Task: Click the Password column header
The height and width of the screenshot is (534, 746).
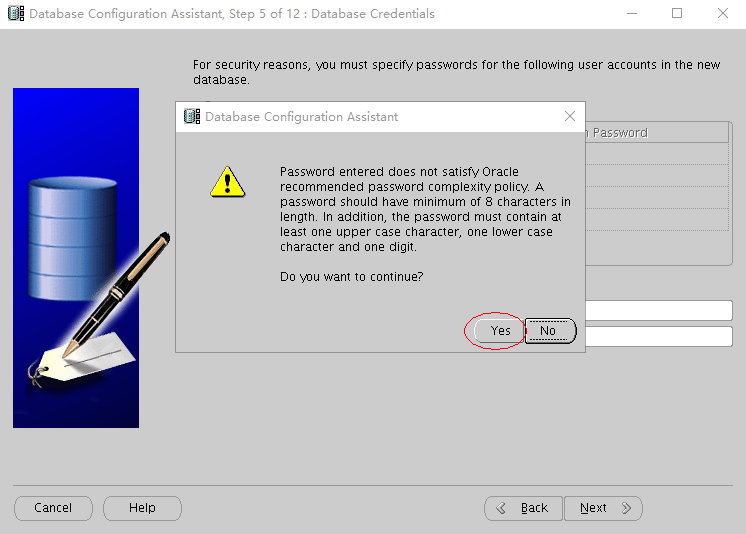Action: [657, 133]
